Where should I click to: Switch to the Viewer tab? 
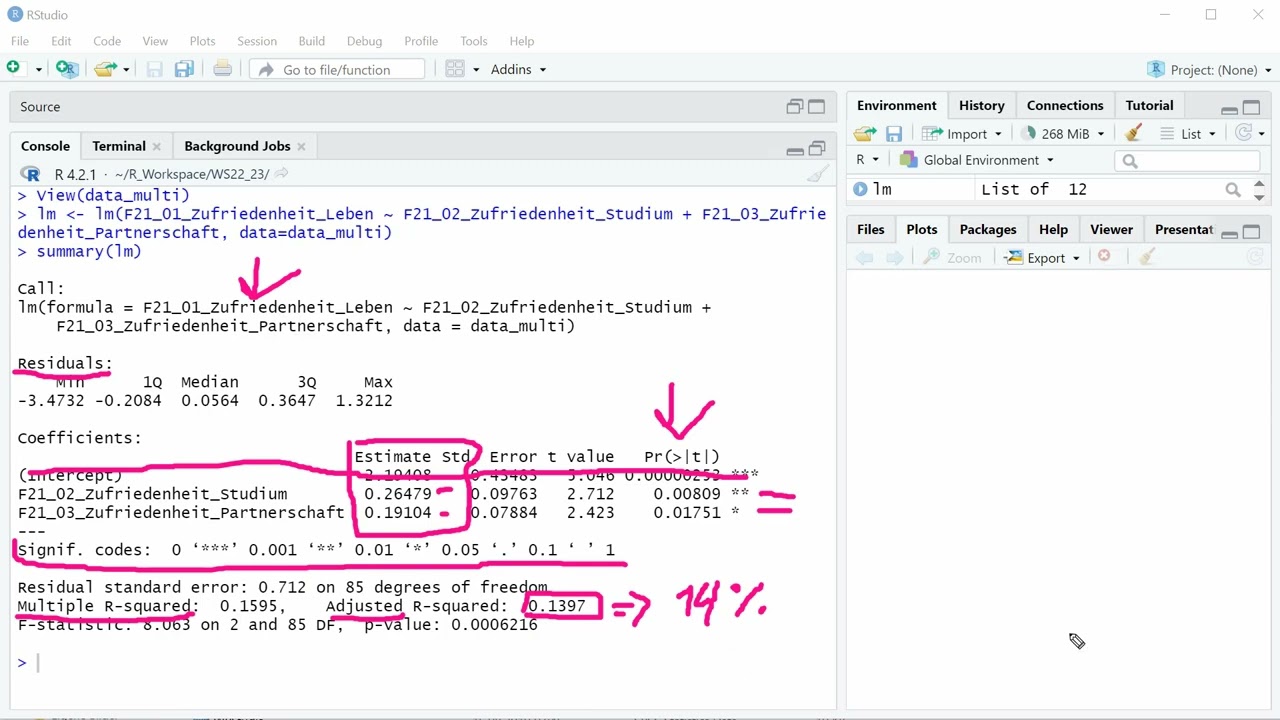coord(1111,229)
